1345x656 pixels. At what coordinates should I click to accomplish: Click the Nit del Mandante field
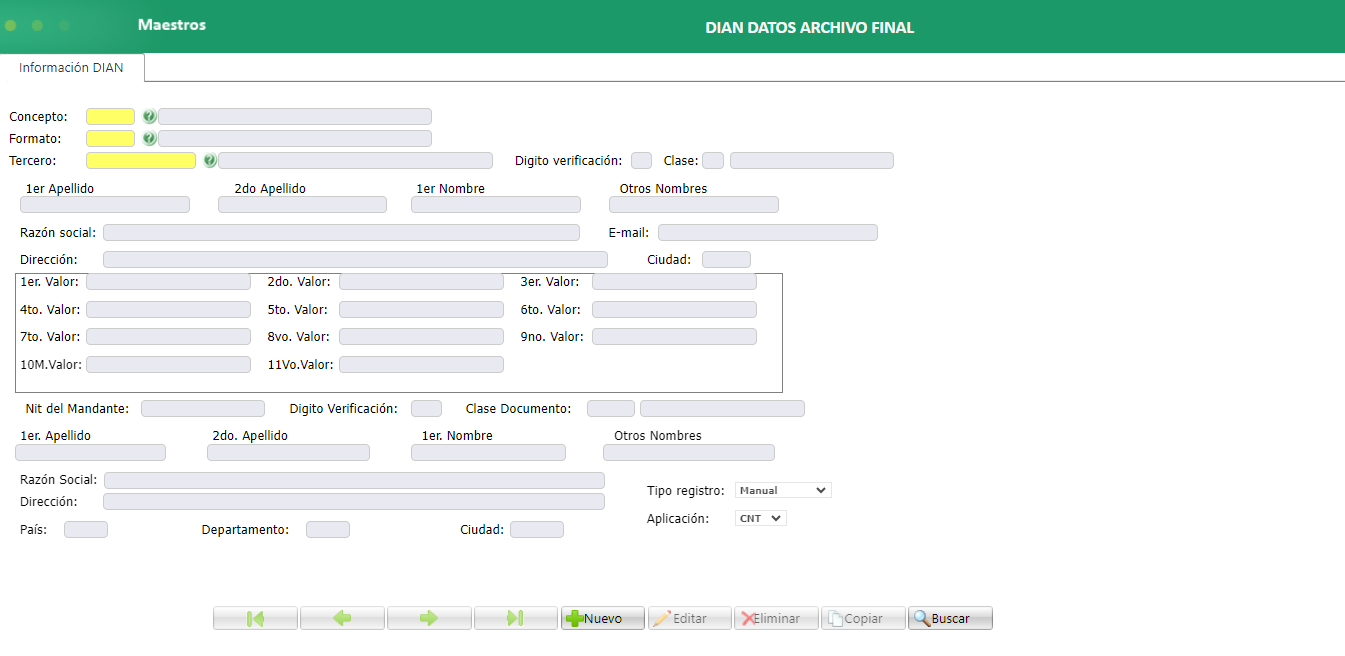[x=203, y=409]
